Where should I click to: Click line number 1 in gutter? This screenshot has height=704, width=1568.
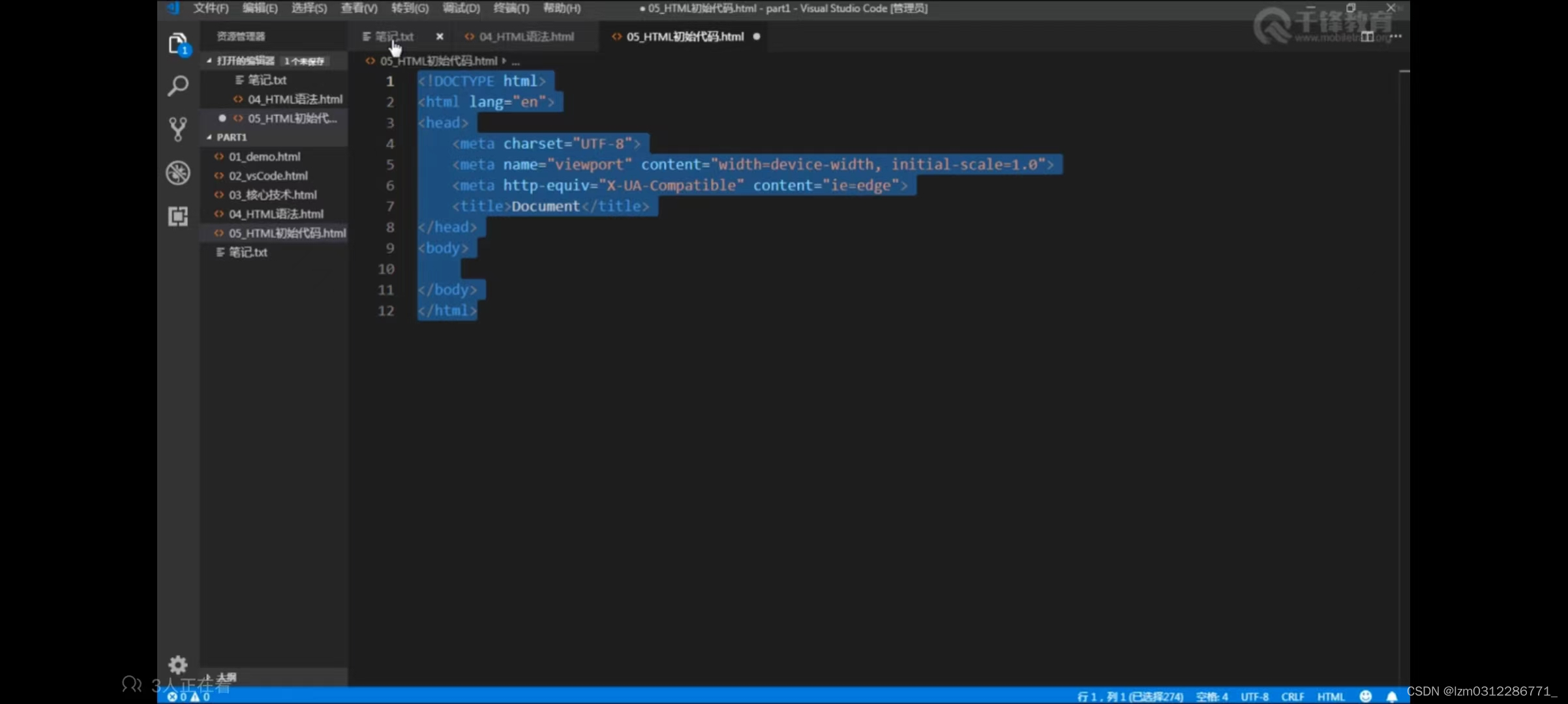coord(390,81)
